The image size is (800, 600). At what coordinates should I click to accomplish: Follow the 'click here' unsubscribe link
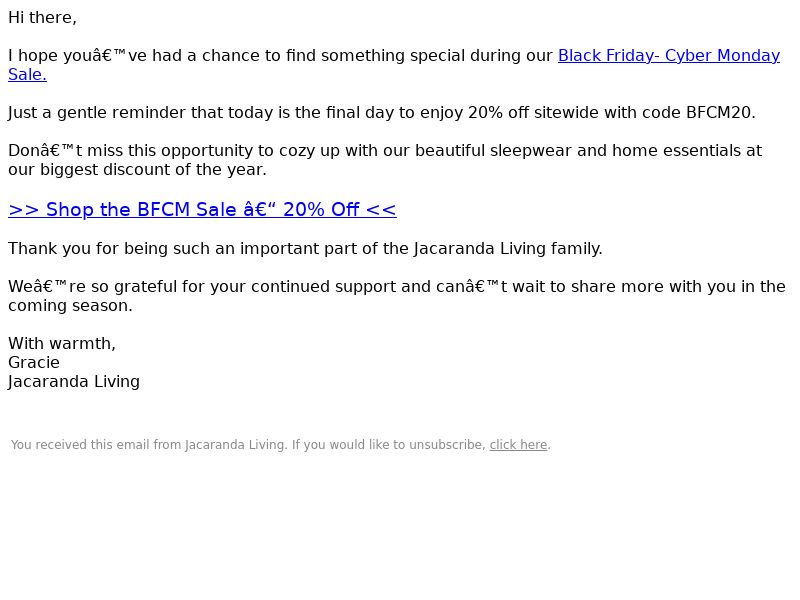[518, 444]
